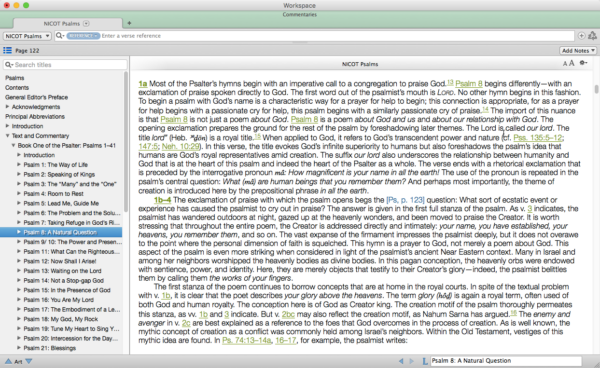Open the NICOT Psalms module dropdown
Image resolution: width=600 pixels, height=368 pixels.
click(x=27, y=36)
